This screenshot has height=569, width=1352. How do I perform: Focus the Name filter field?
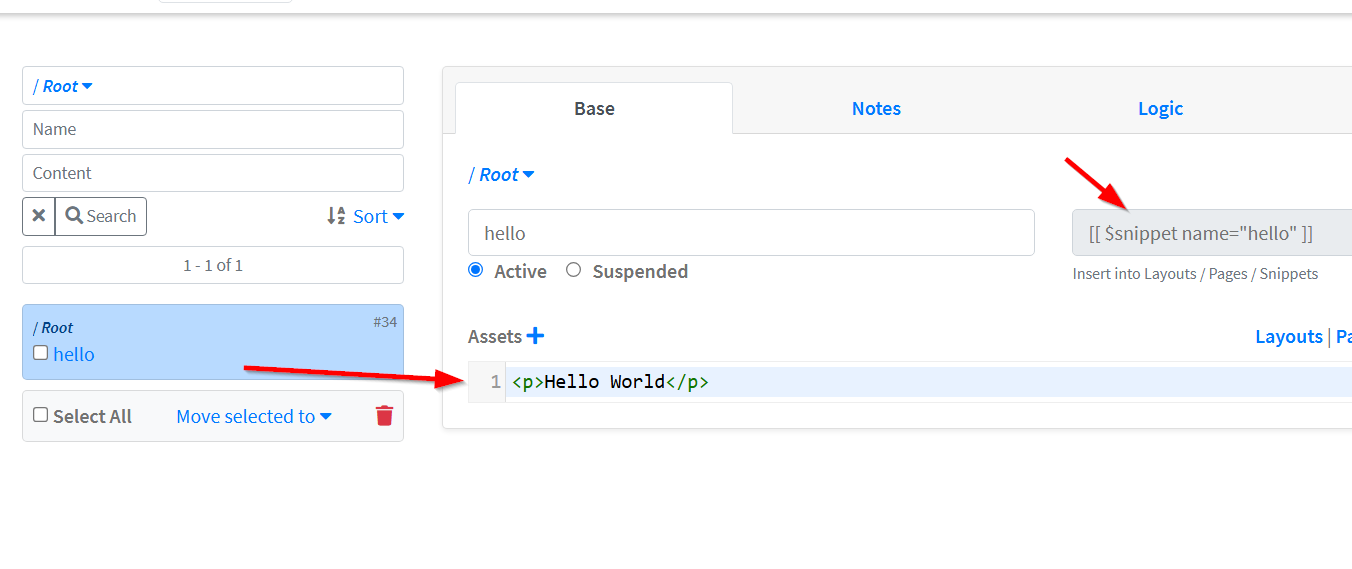click(213, 129)
